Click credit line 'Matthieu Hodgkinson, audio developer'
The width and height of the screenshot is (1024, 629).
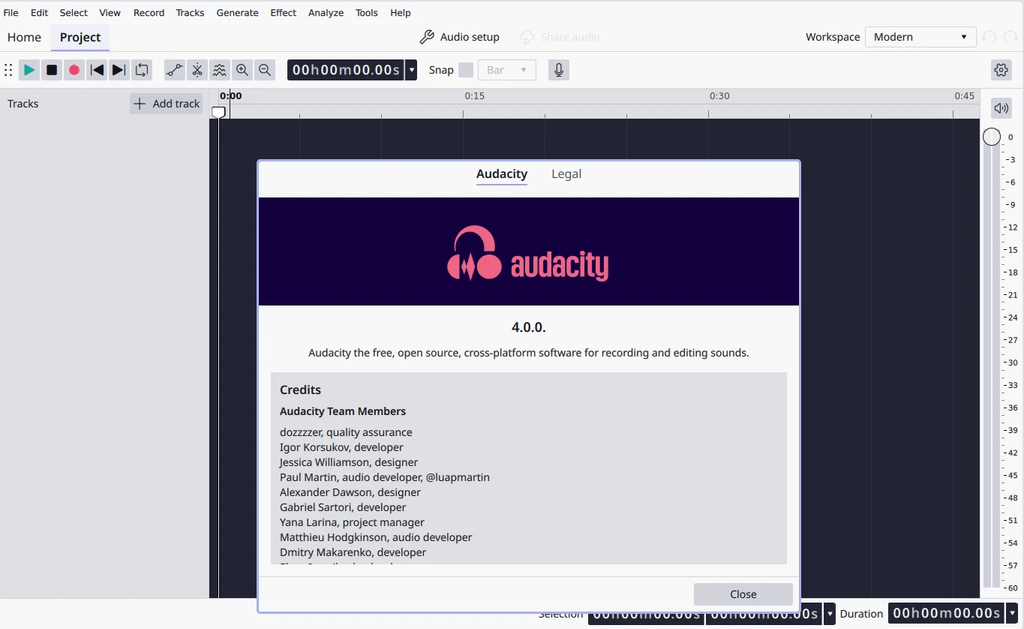click(x=376, y=538)
